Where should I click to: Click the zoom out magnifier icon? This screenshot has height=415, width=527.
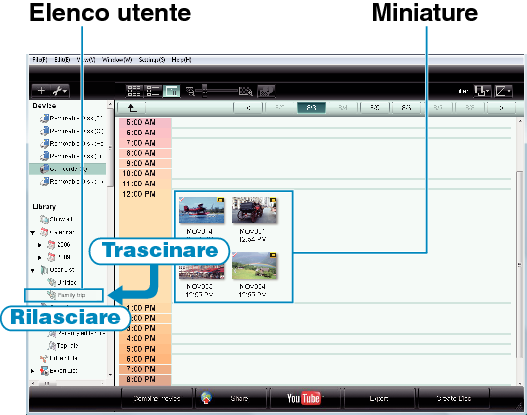tap(190, 91)
